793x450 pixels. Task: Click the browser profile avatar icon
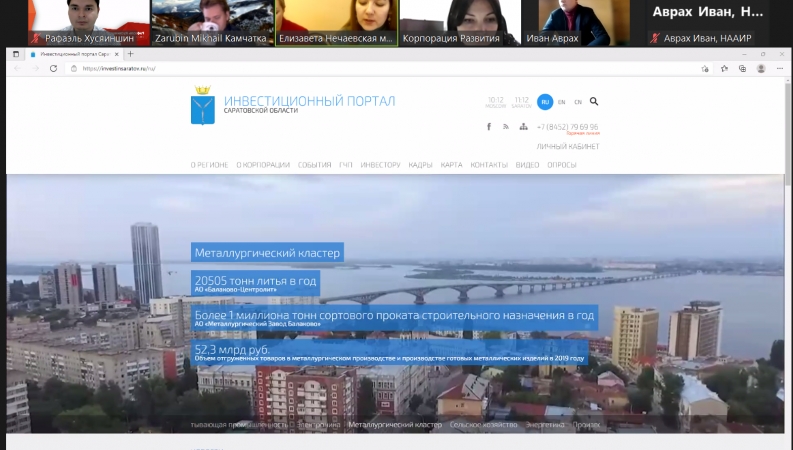761,69
